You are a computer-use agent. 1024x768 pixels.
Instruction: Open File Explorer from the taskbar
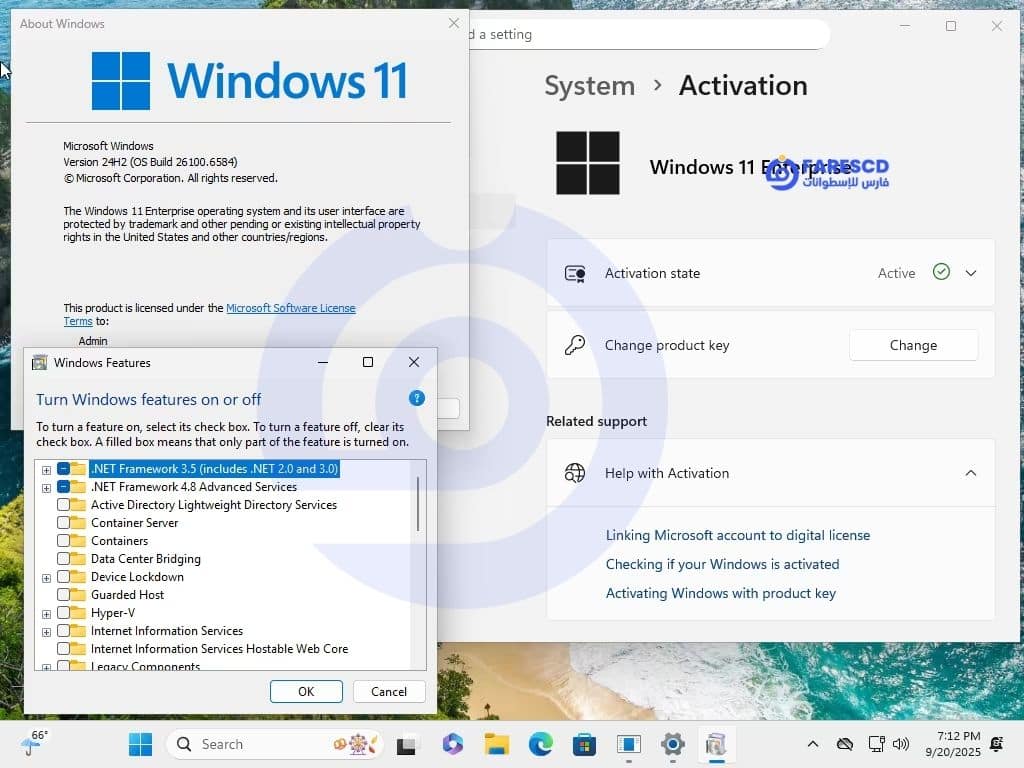(x=497, y=744)
